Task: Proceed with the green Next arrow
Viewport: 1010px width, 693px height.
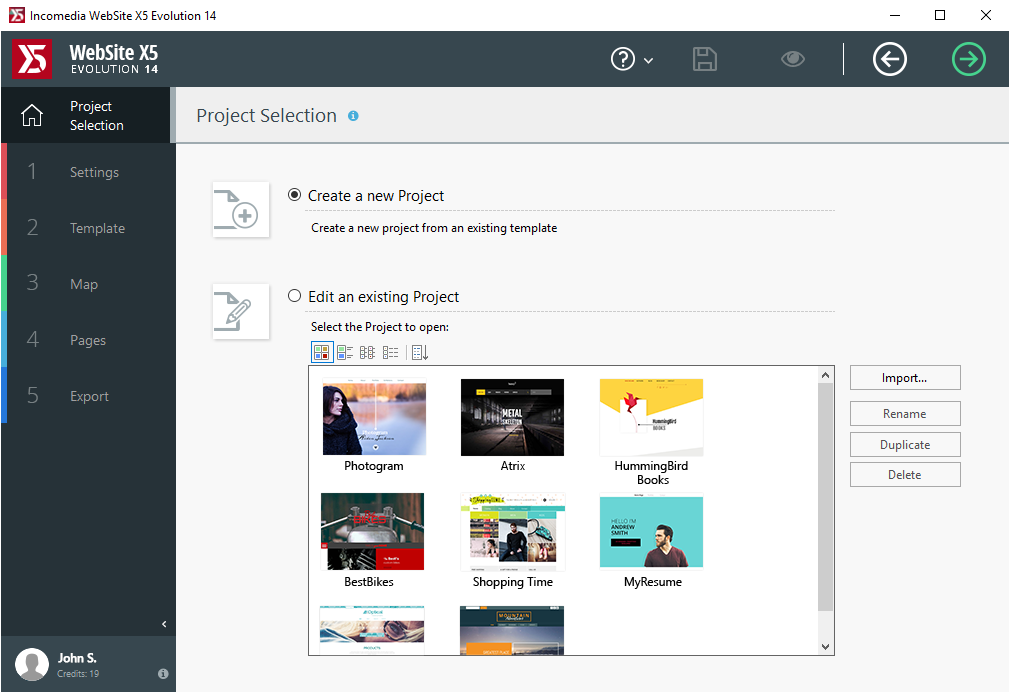Action: [968, 59]
